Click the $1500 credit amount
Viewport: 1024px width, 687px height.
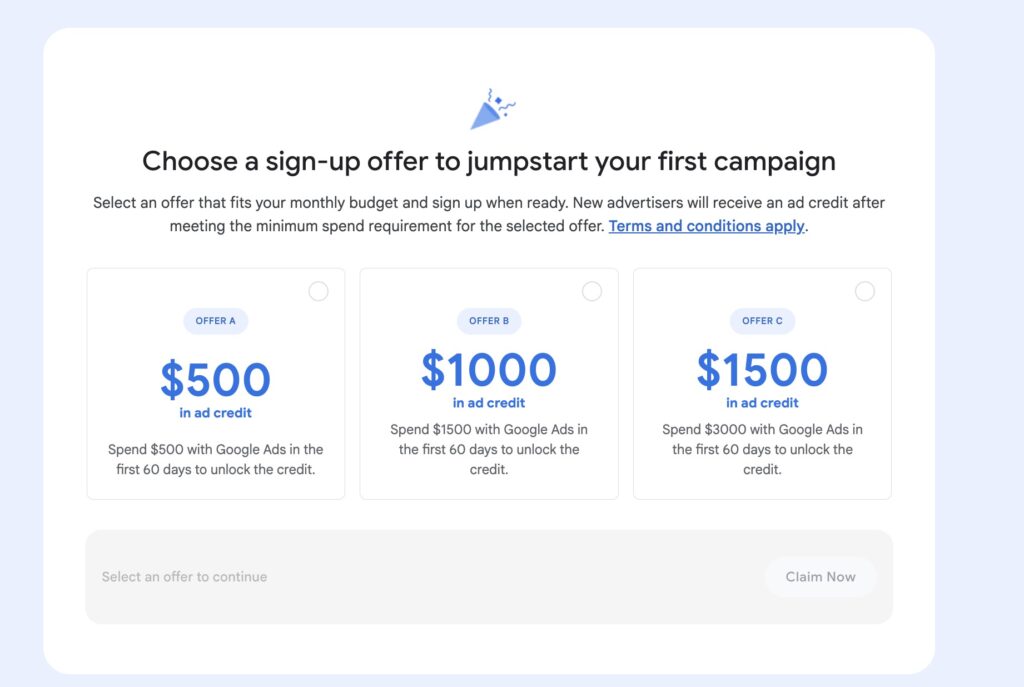pos(762,370)
